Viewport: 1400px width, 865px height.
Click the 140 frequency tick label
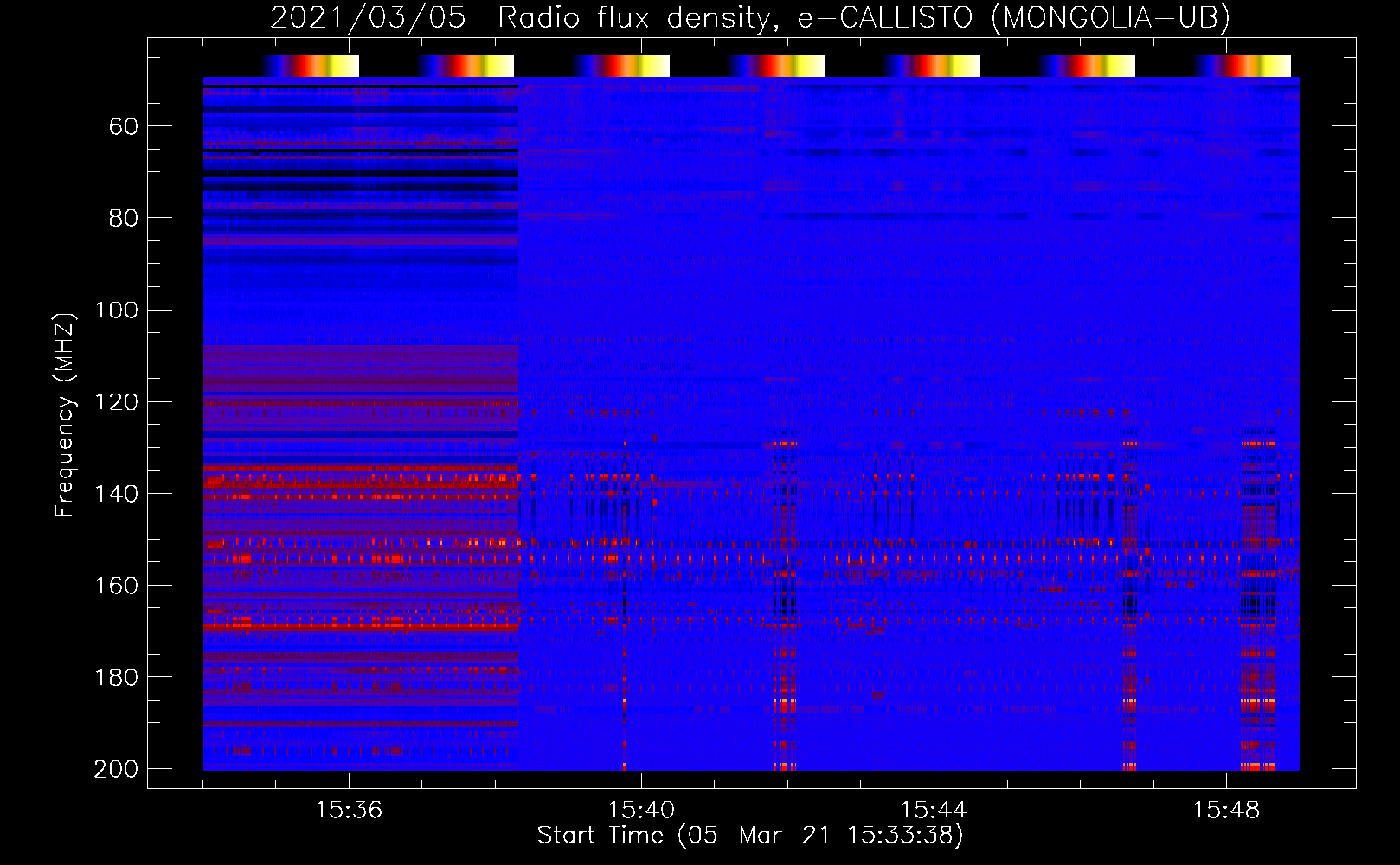point(116,494)
